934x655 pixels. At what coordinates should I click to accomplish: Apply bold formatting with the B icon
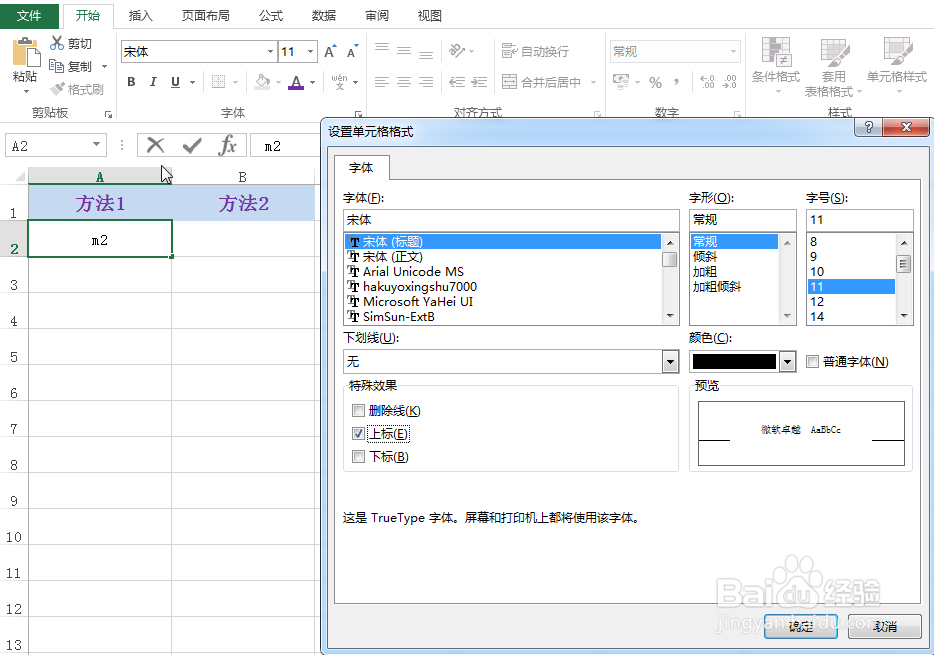131,81
